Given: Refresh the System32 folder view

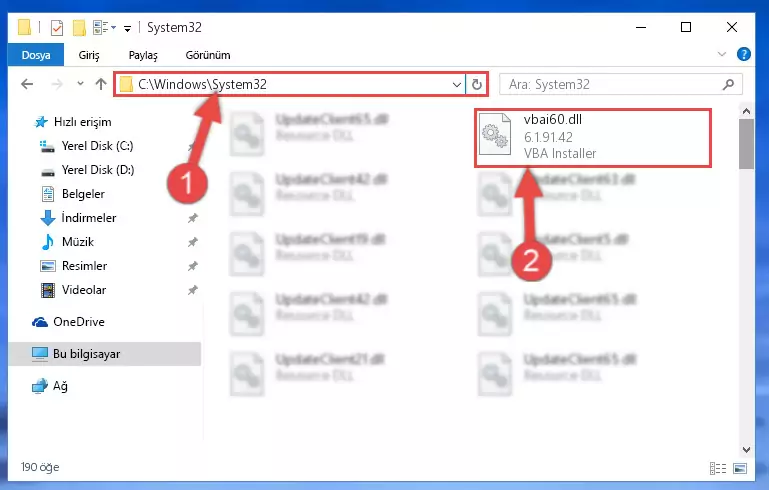Looking at the screenshot, I should tap(476, 84).
